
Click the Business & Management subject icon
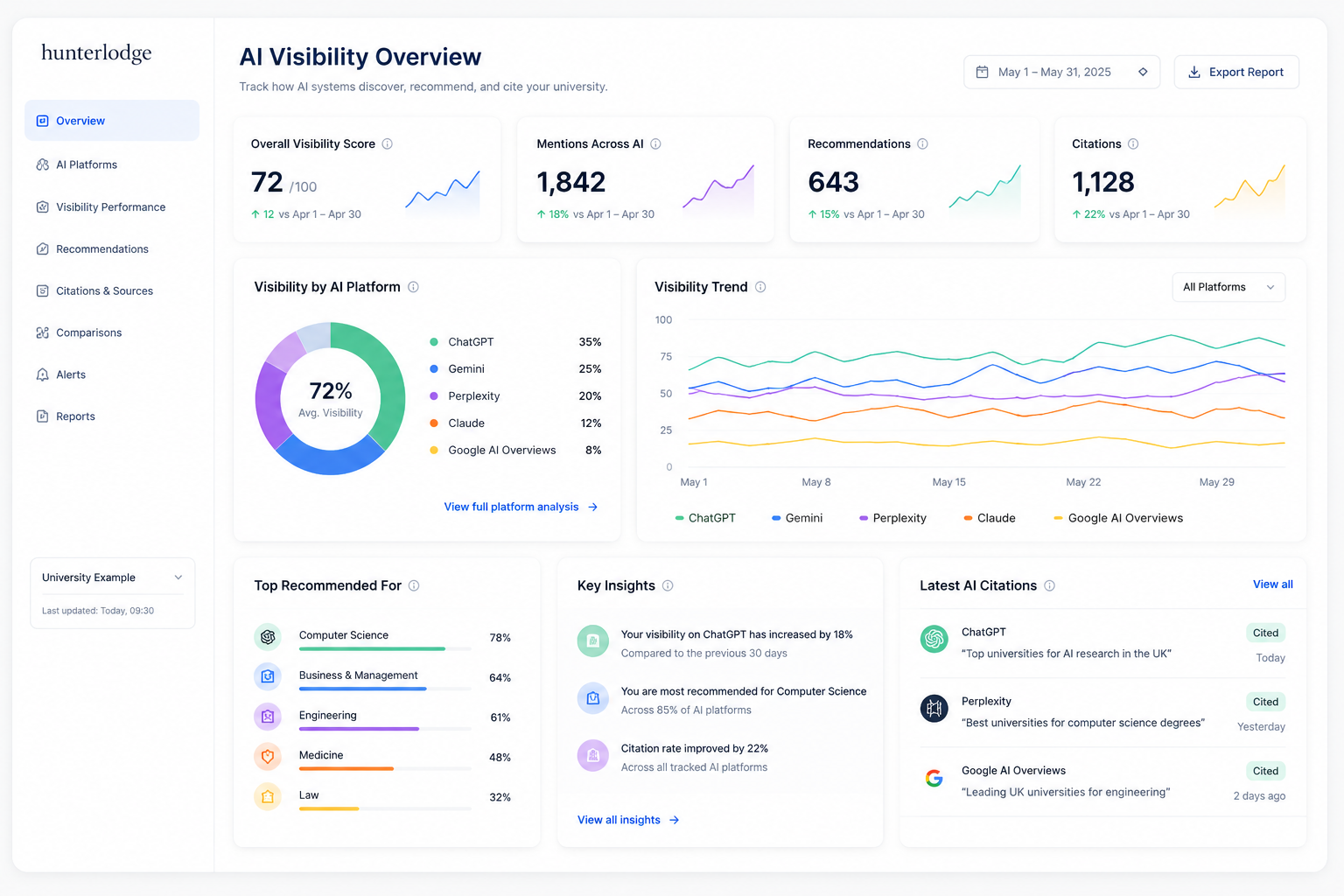[x=268, y=676]
